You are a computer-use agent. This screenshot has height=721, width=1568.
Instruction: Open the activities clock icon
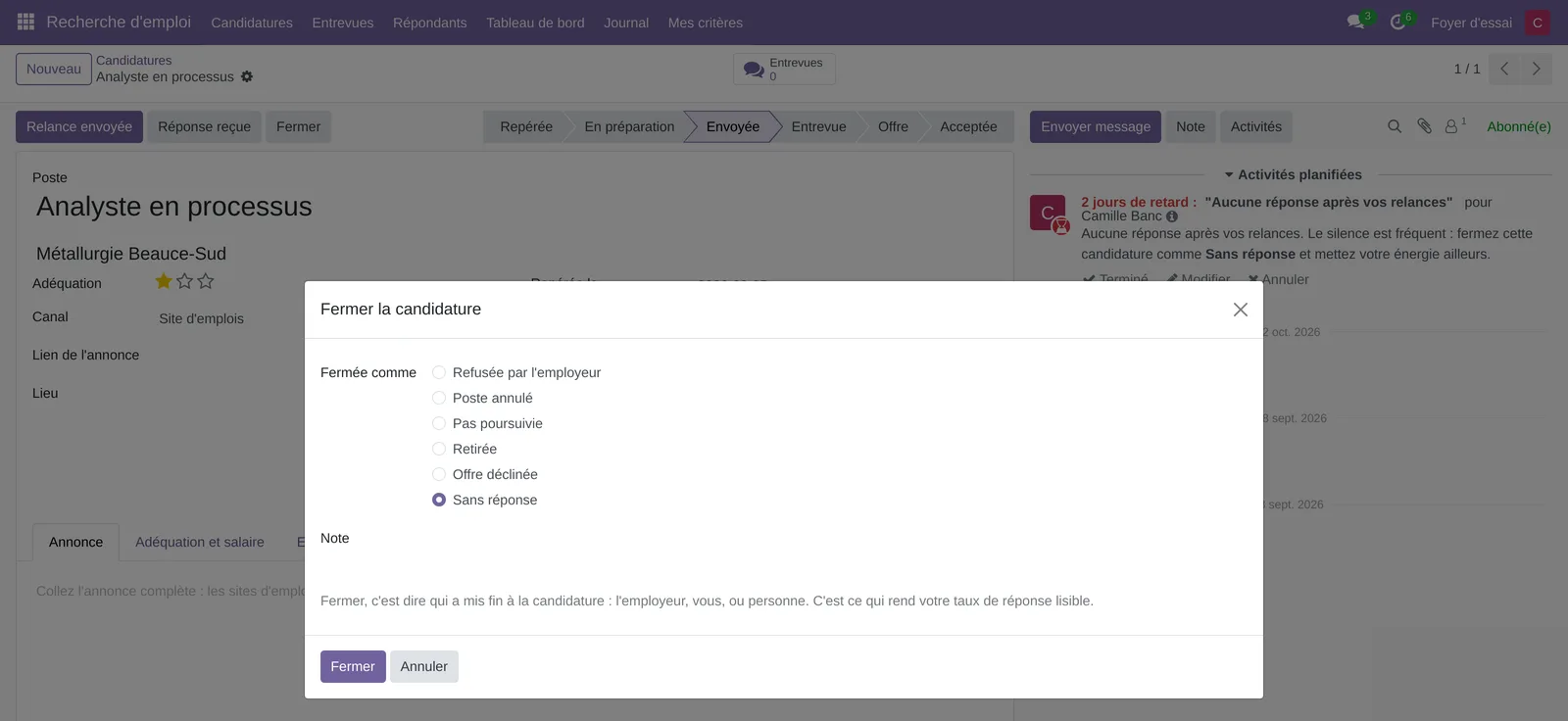pos(1397,22)
